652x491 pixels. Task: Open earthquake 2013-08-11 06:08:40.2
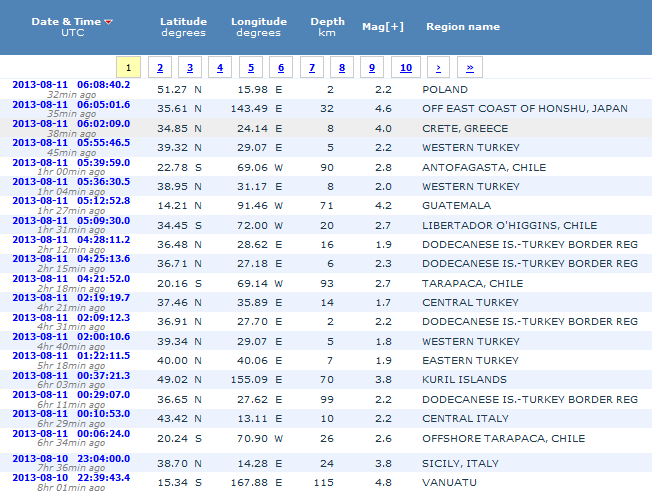point(71,84)
